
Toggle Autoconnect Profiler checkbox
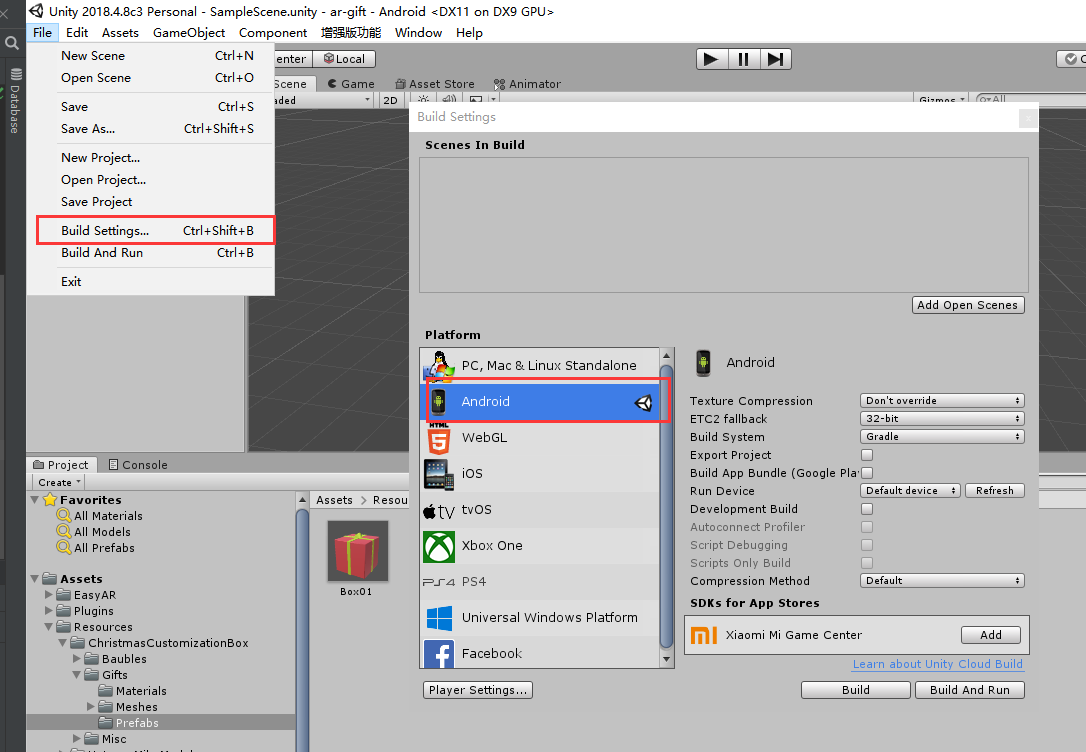point(867,527)
